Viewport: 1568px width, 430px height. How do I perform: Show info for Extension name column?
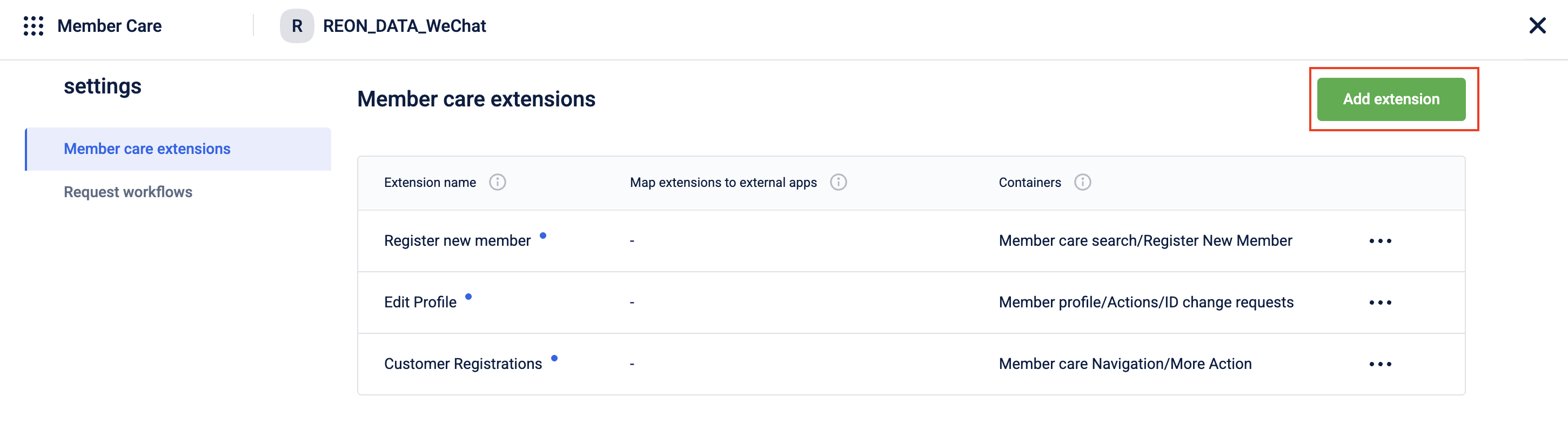point(497,183)
